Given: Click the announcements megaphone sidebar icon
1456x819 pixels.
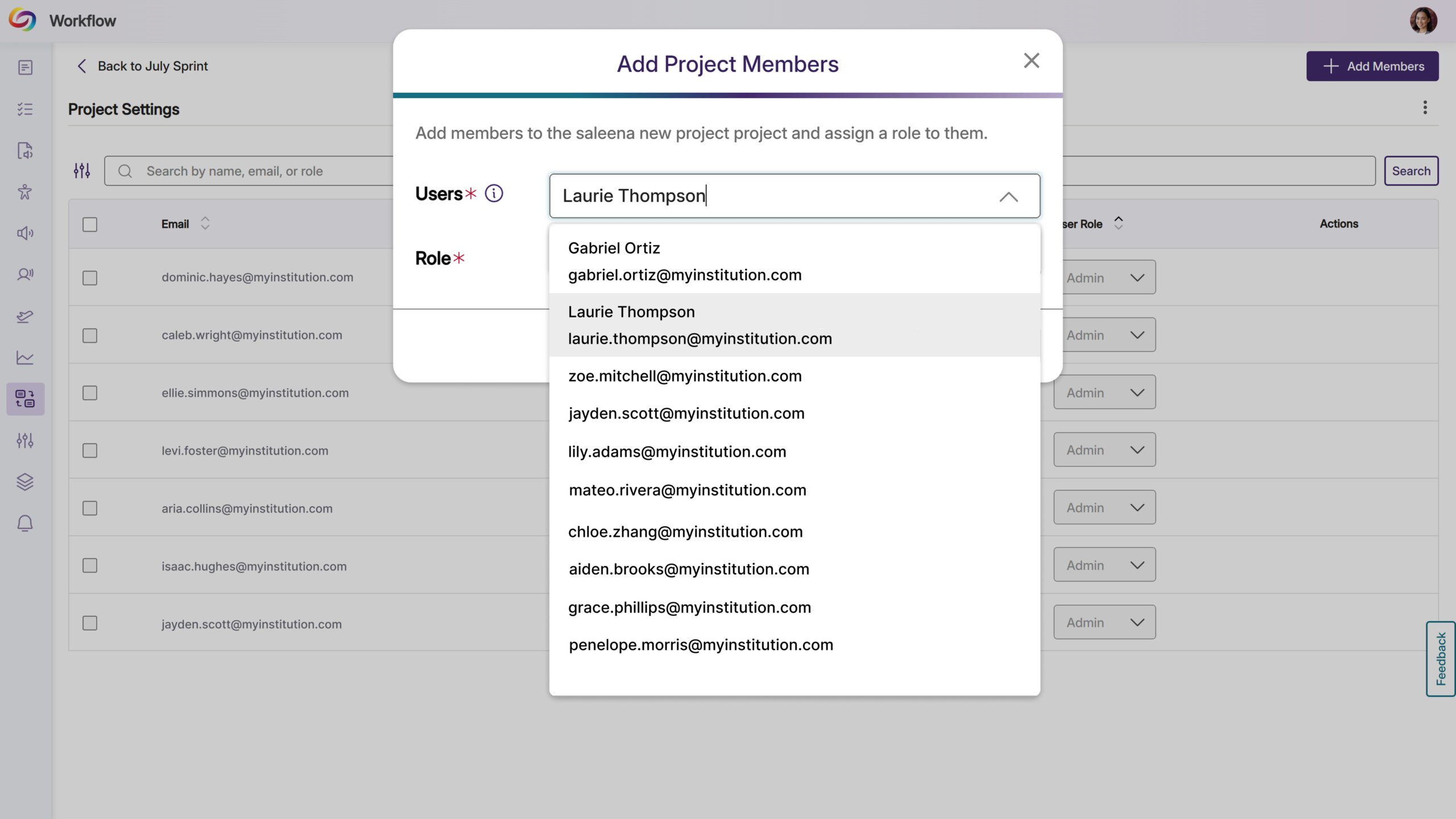Looking at the screenshot, I should click(x=25, y=233).
